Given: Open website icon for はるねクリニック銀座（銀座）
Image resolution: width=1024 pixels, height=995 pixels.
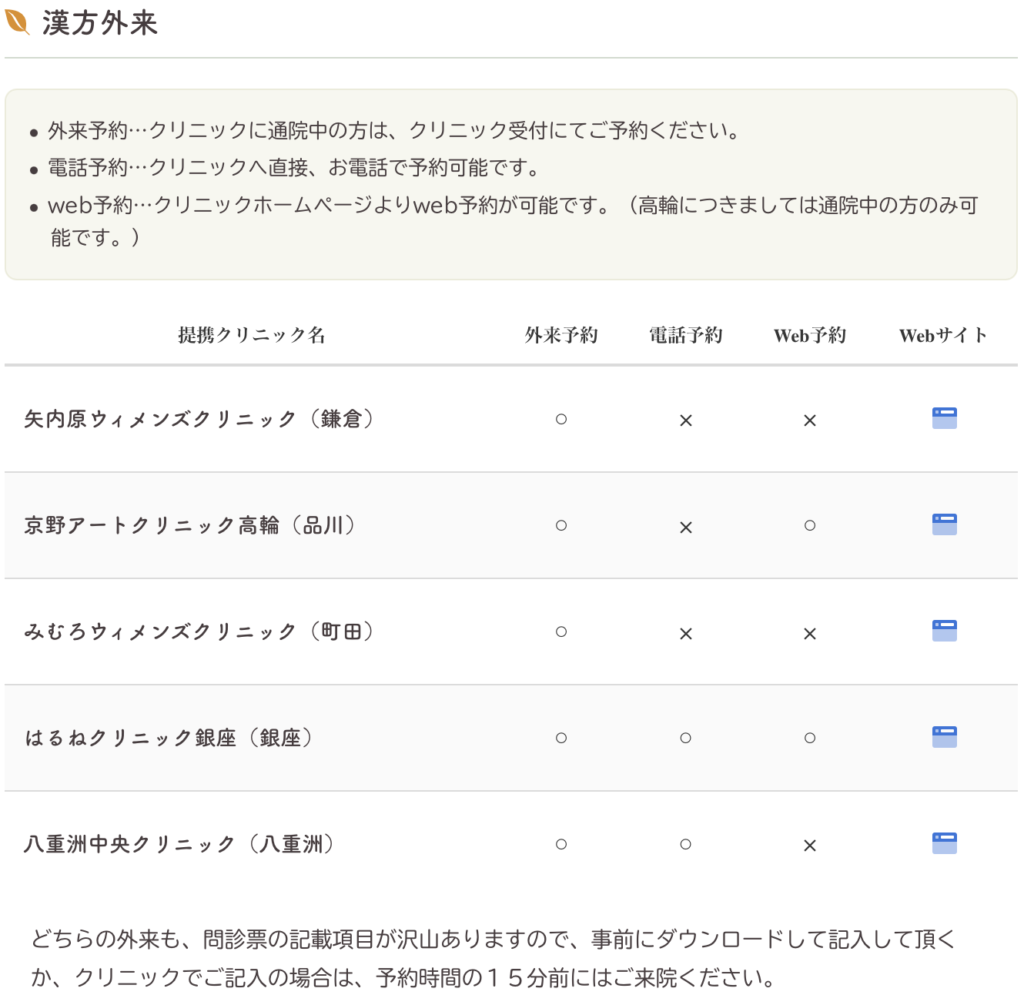Looking at the screenshot, I should point(944,738).
